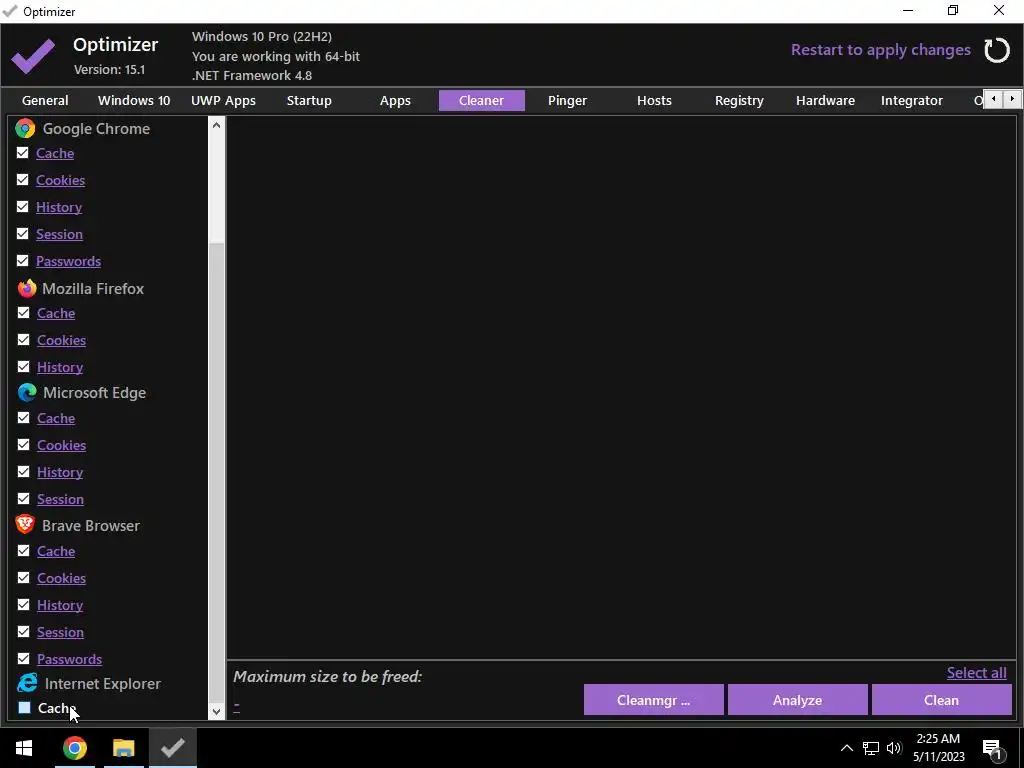Viewport: 1024px width, 768px height.
Task: Click the Clean button
Action: click(941, 700)
